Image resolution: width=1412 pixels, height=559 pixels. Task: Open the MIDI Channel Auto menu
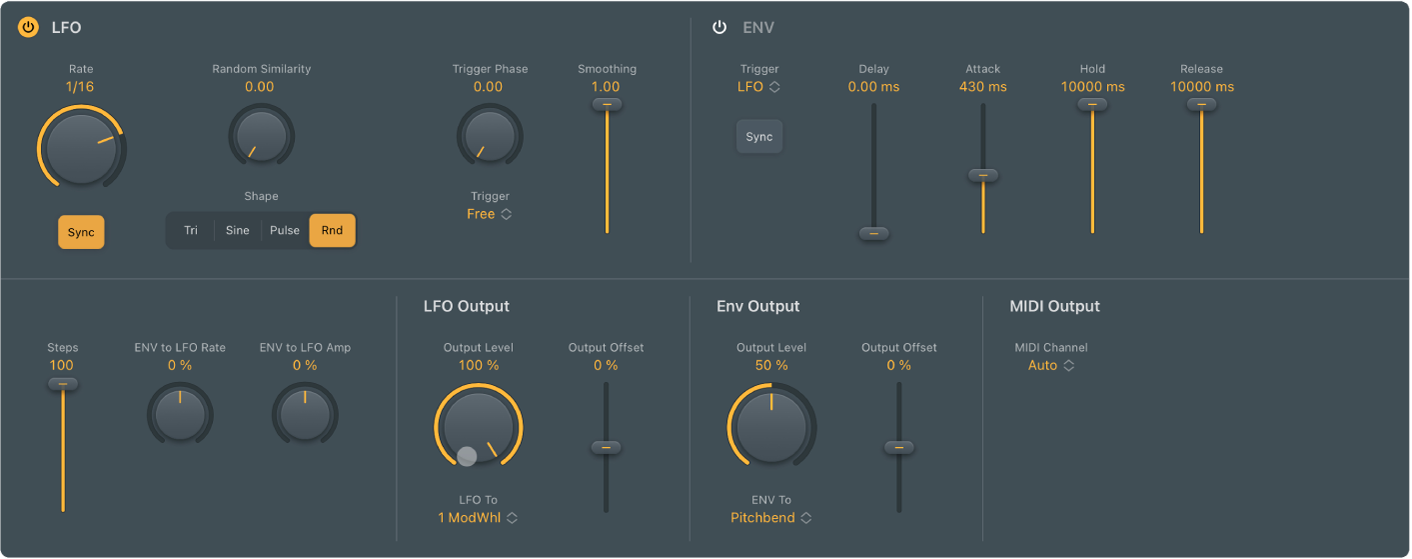pyautogui.click(x=1051, y=366)
